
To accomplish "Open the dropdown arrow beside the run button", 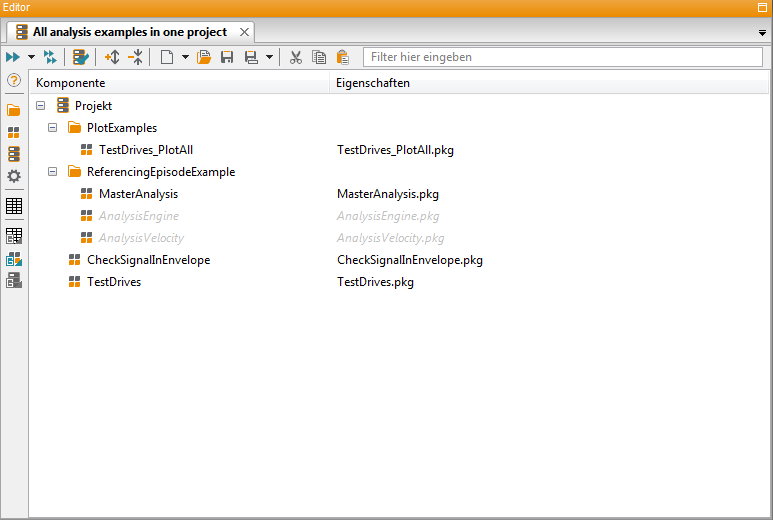I will click(31, 57).
